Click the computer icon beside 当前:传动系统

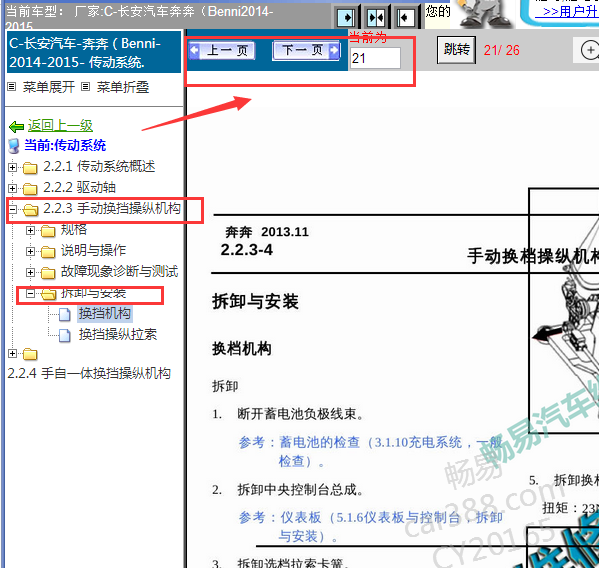[14, 146]
